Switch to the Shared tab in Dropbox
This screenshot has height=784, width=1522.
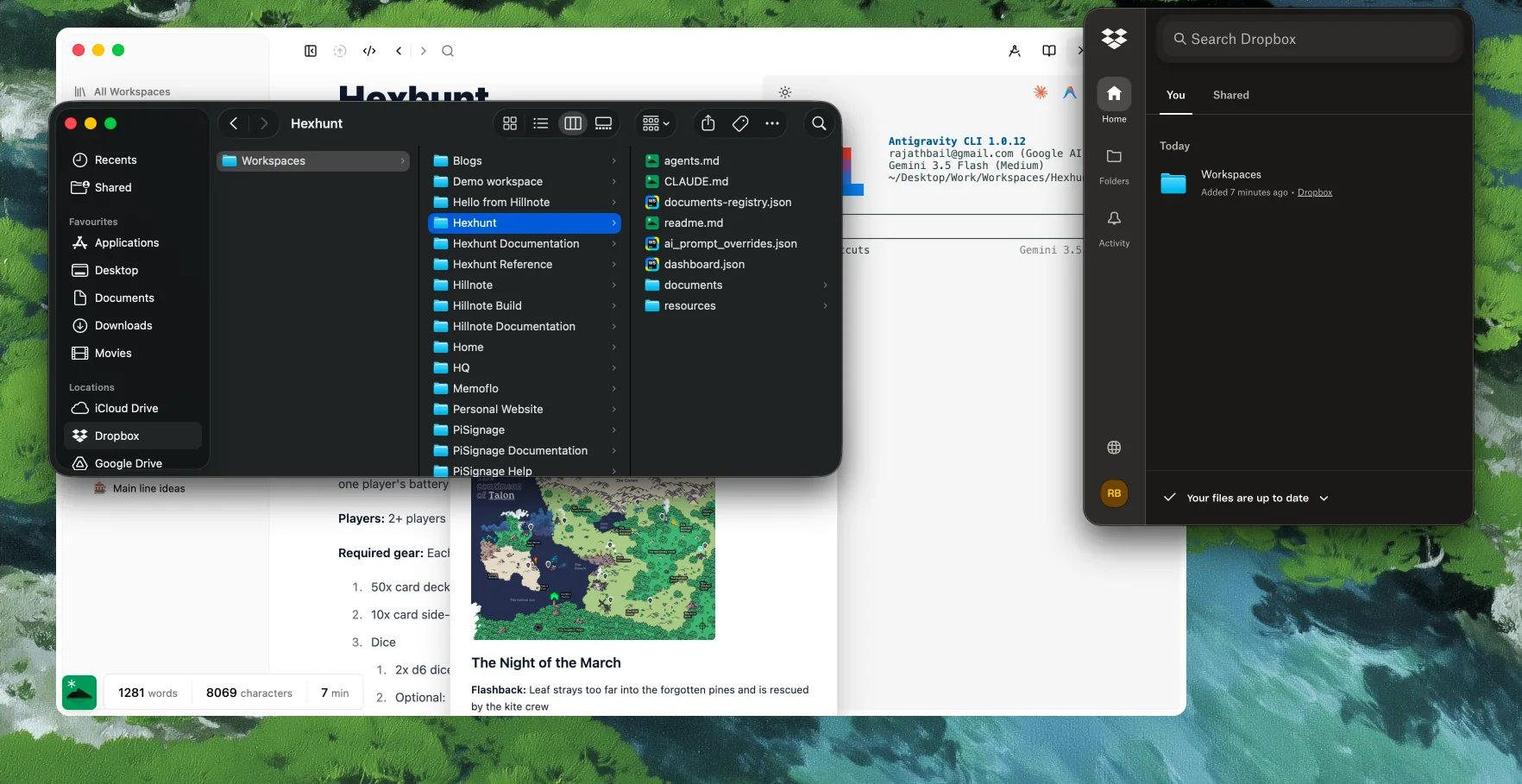point(1230,95)
